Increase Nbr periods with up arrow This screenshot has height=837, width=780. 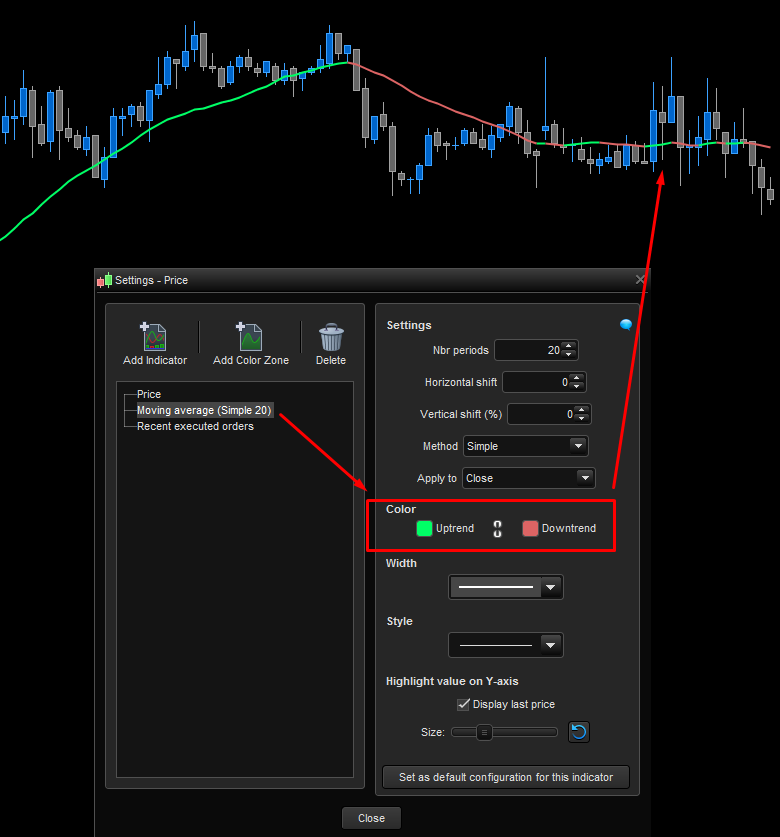pos(569,346)
